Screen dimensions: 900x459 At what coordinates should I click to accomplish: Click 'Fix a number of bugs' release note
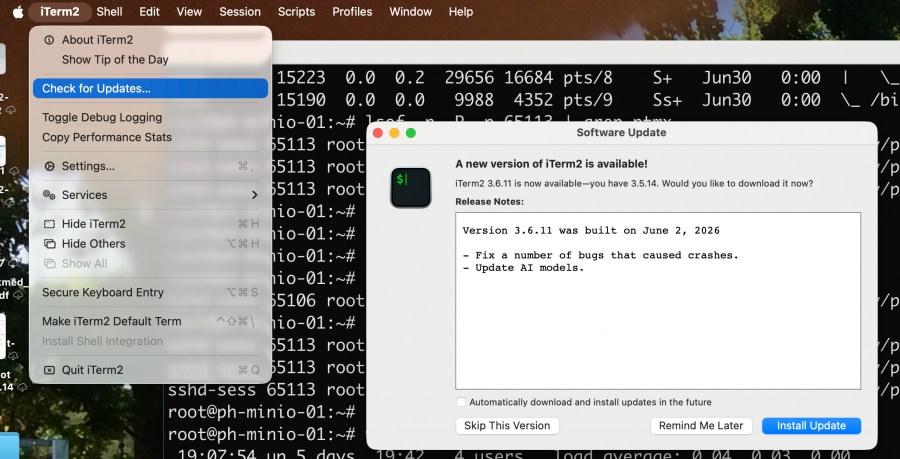600,255
